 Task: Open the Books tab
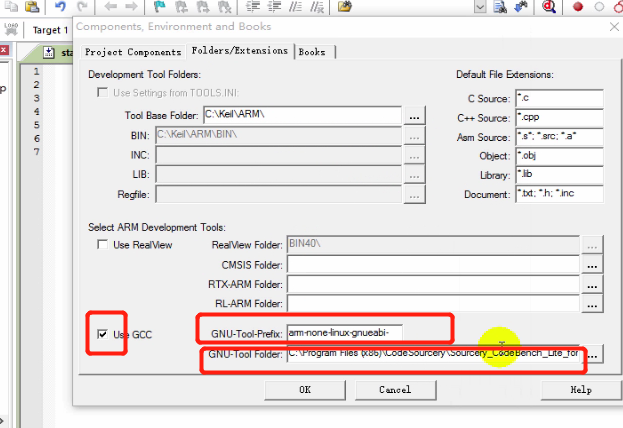[312, 52]
